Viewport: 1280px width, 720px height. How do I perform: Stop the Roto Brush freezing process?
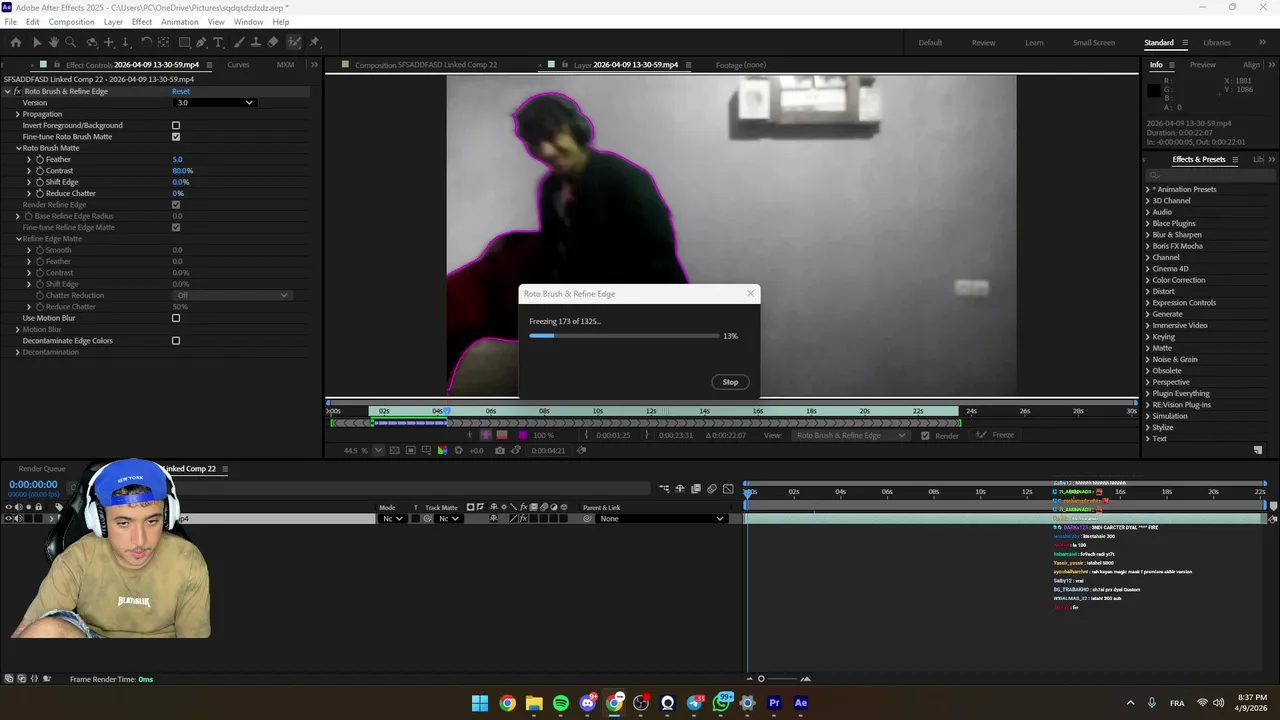730,382
